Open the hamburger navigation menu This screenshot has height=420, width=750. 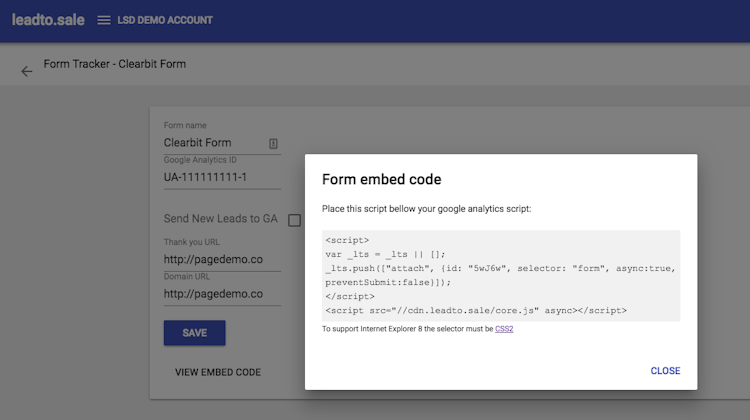point(104,20)
